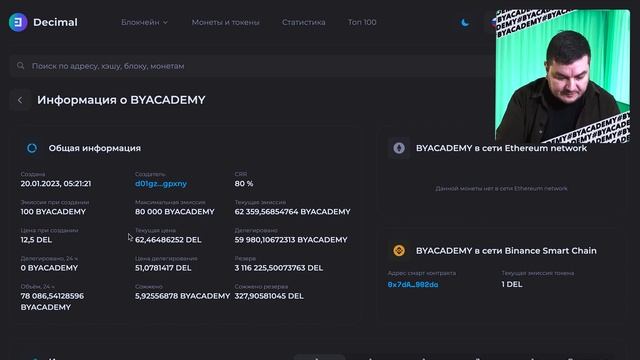Click the Общая информация circle icon
The height and width of the screenshot is (360, 640).
pos(32,148)
